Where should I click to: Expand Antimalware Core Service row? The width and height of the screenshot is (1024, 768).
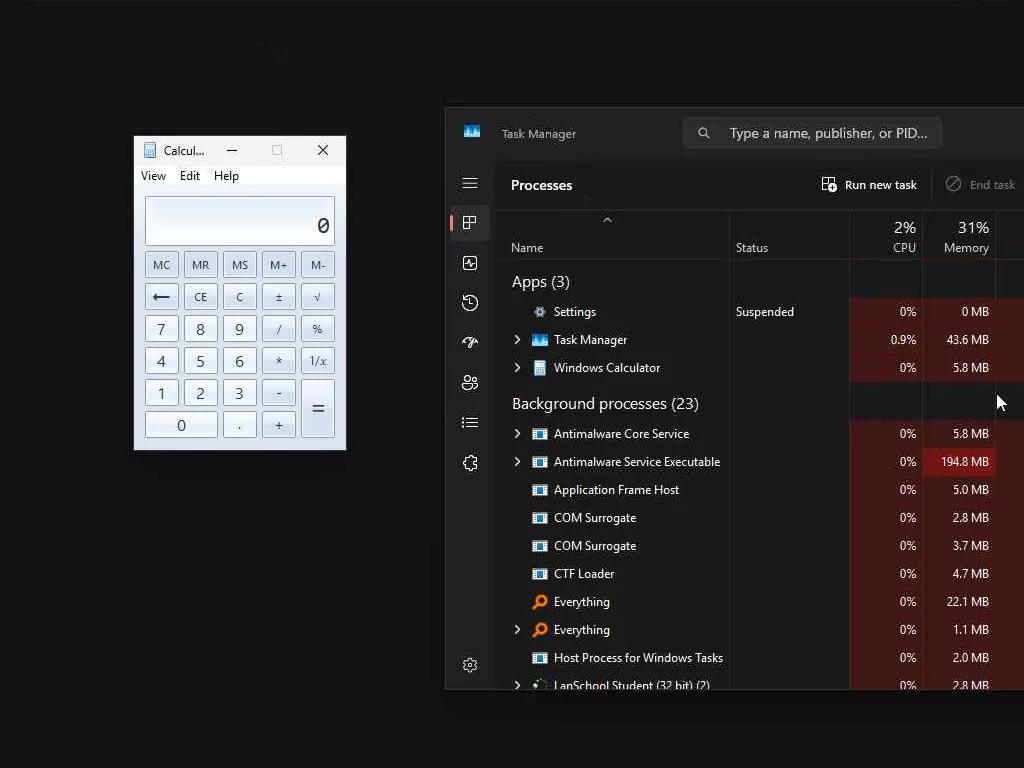[517, 434]
